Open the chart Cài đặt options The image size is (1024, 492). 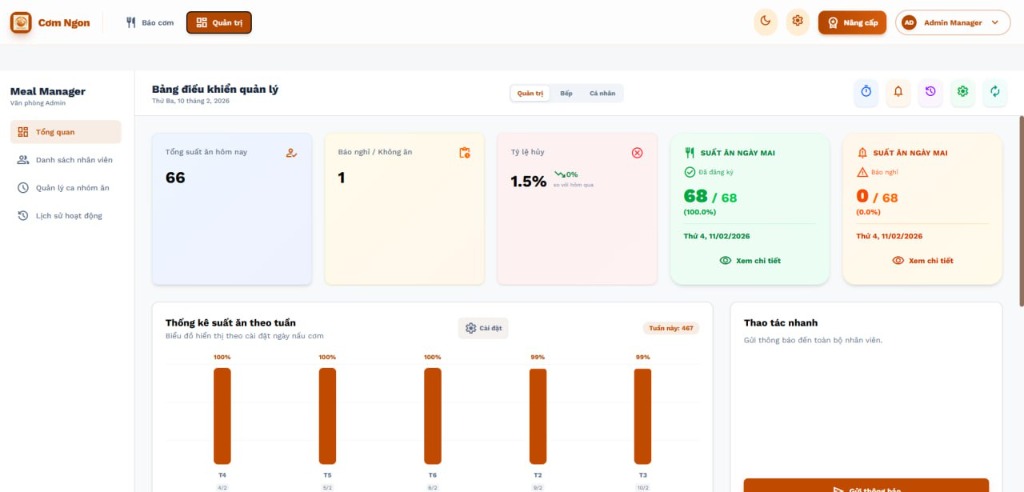(x=483, y=328)
